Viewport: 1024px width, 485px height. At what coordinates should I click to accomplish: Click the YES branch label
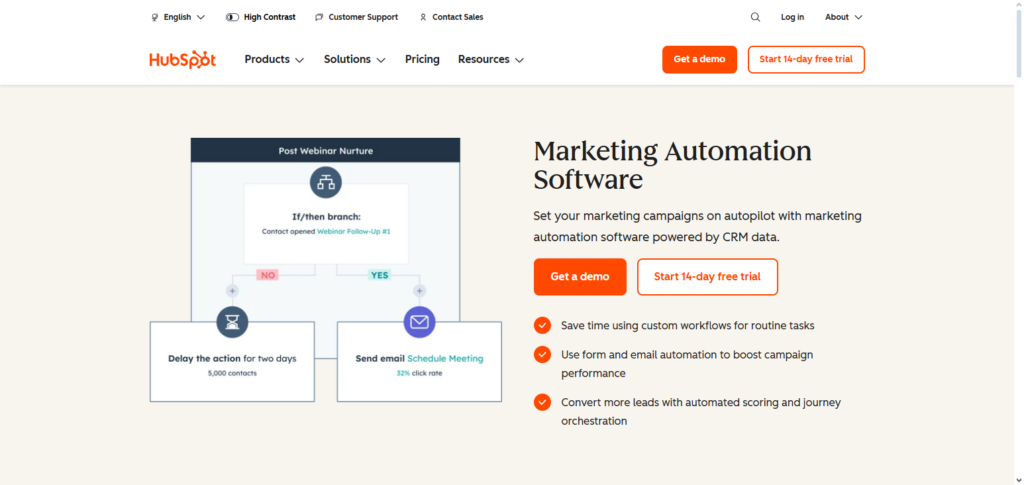coord(379,275)
